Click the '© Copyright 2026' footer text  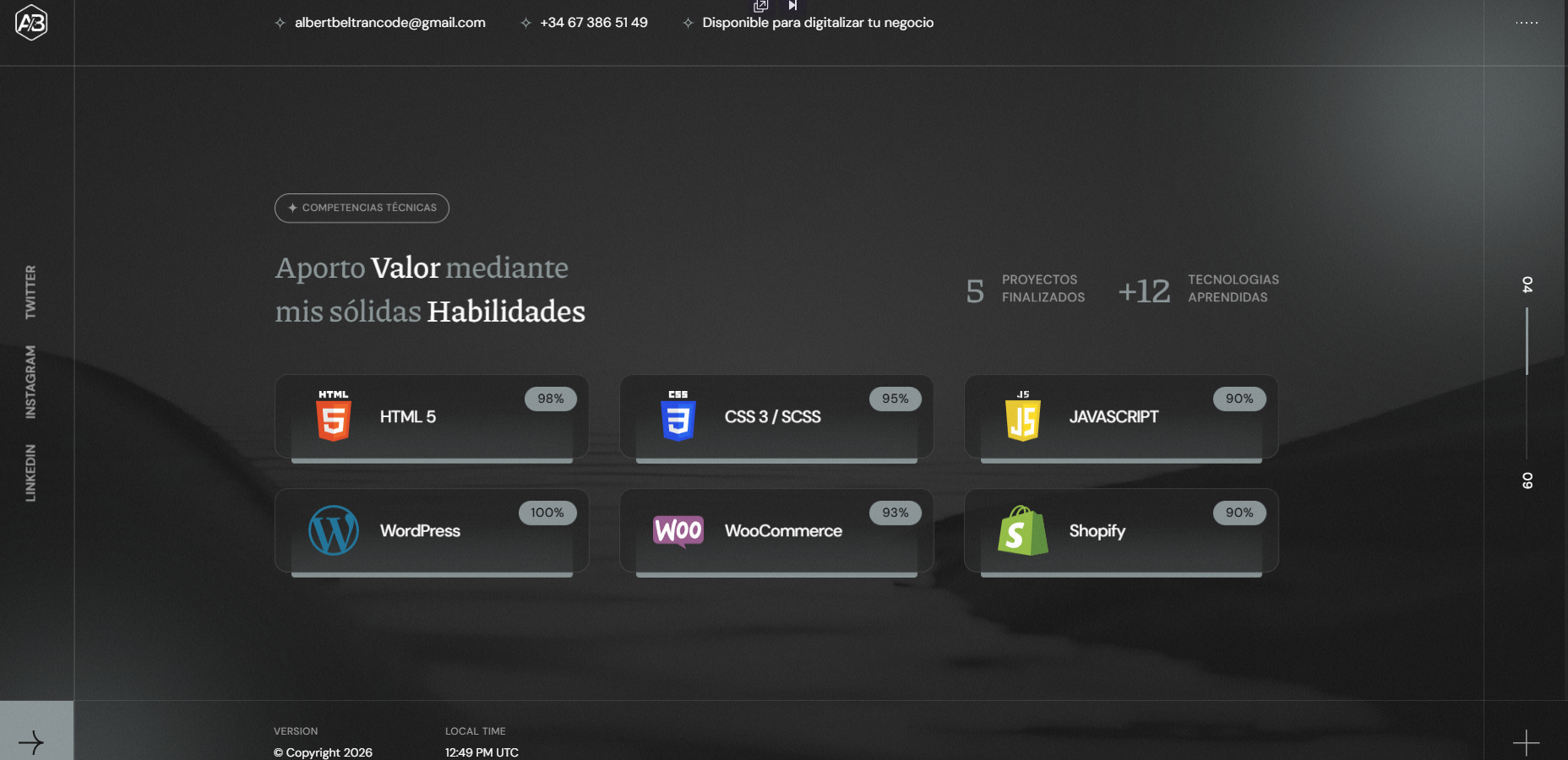click(x=323, y=752)
